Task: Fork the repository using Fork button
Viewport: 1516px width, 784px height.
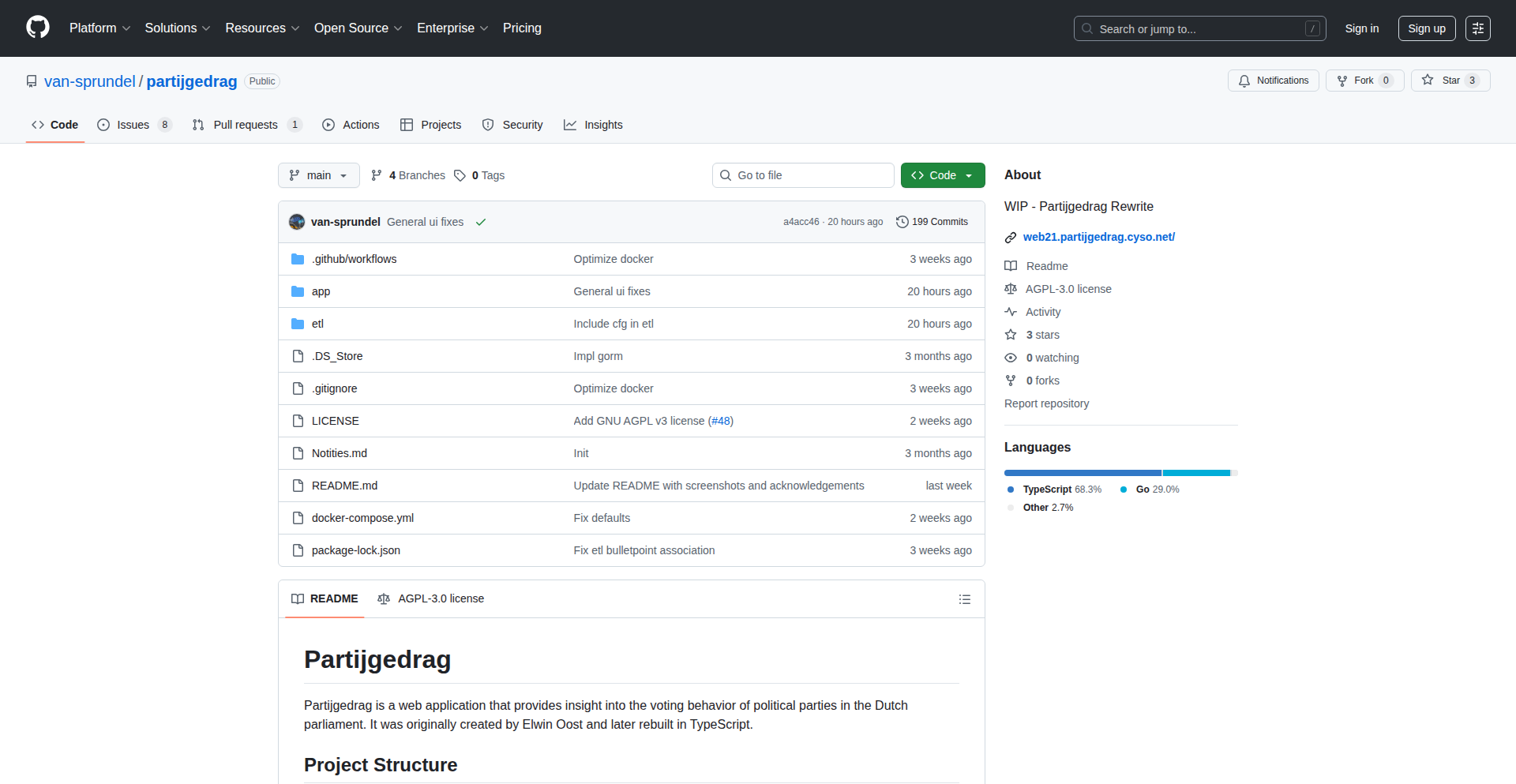Action: [x=1364, y=81]
